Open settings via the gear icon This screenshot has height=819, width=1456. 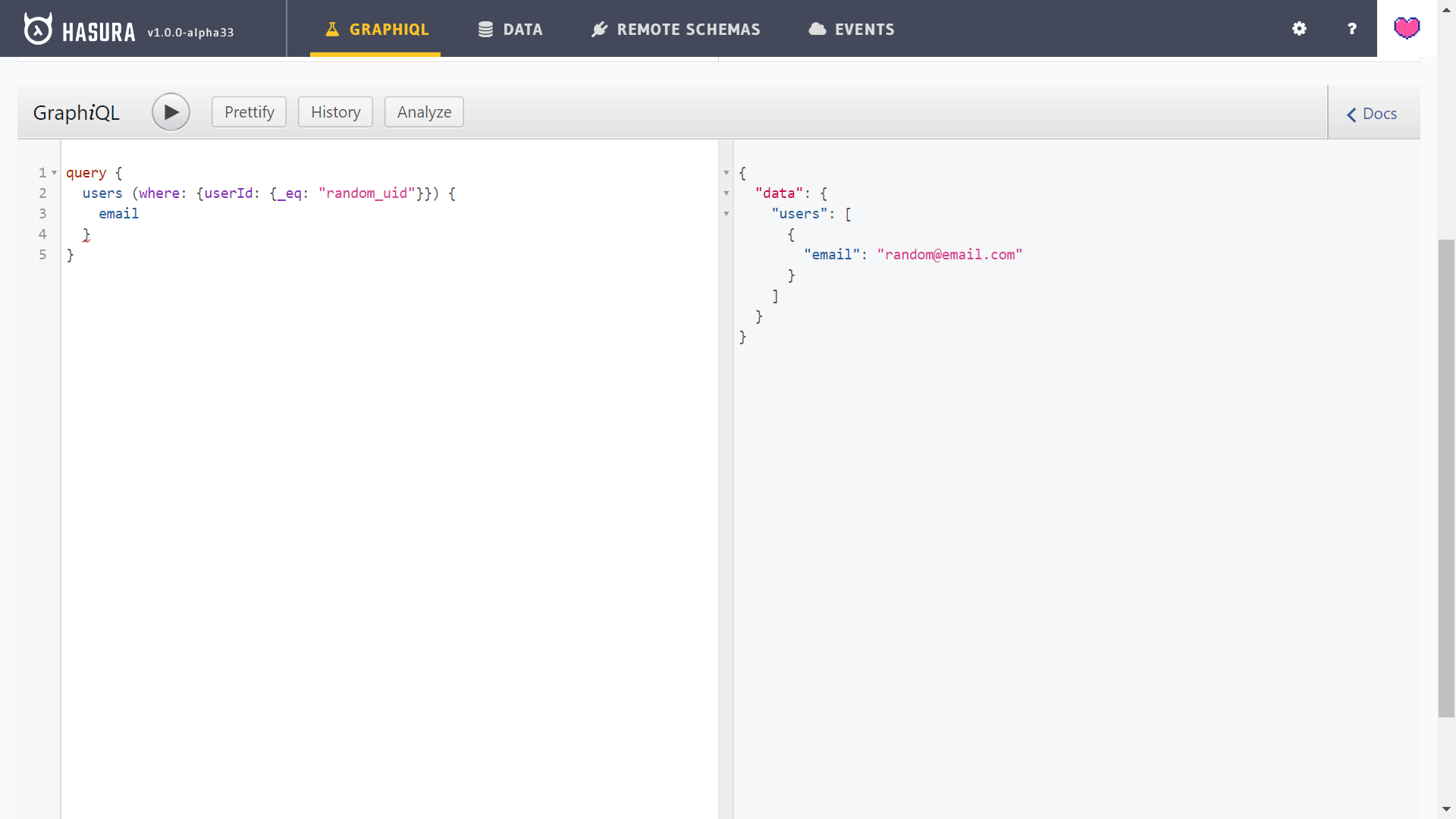pos(1299,29)
